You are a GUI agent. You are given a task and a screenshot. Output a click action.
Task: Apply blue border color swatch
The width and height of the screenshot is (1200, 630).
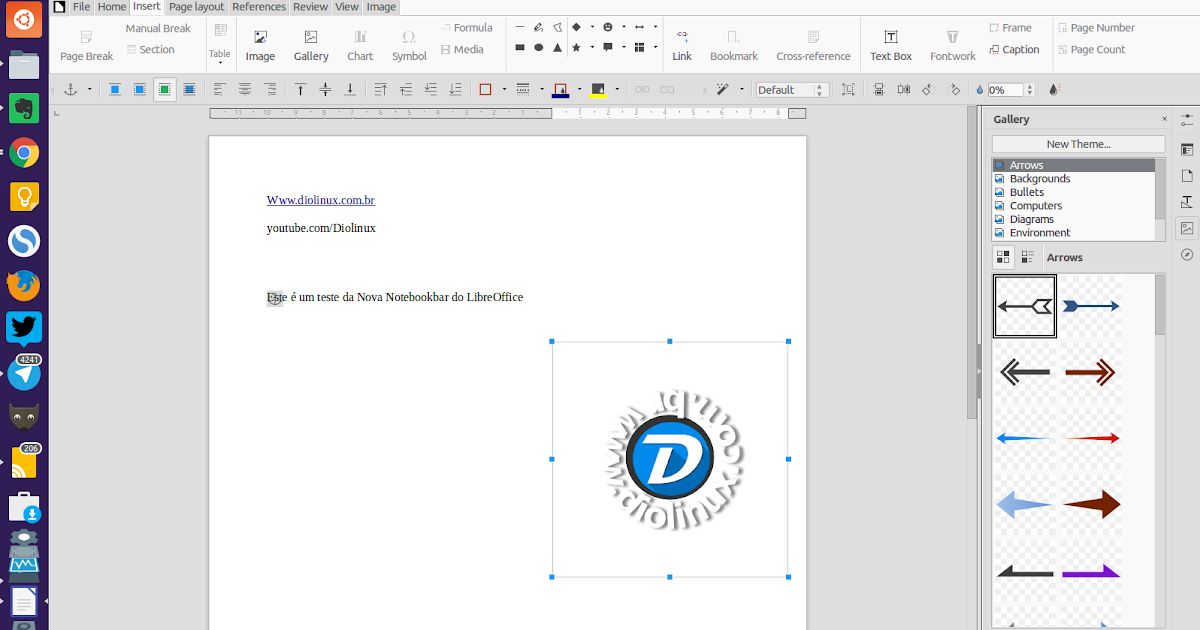(x=561, y=90)
